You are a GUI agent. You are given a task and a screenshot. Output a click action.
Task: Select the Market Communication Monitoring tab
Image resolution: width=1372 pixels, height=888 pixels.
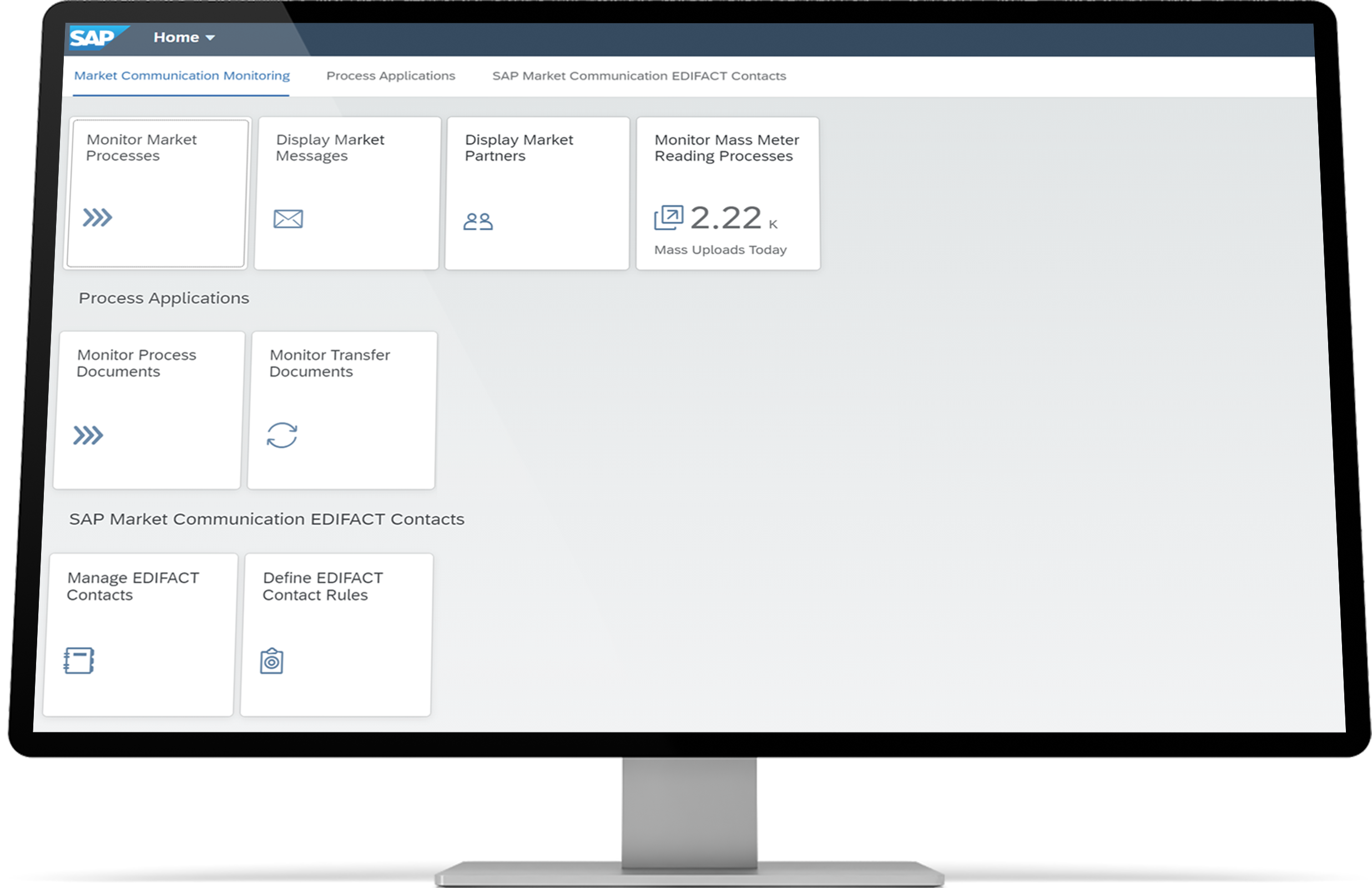181,75
